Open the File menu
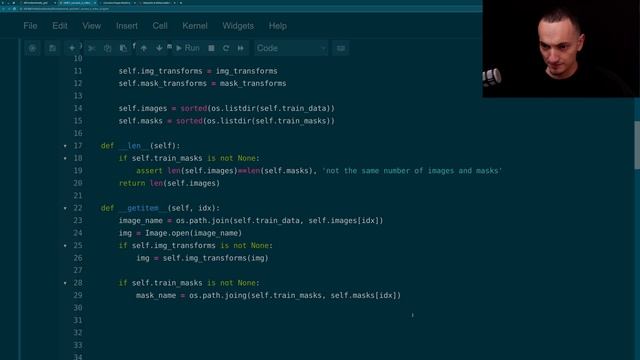 click(30, 26)
